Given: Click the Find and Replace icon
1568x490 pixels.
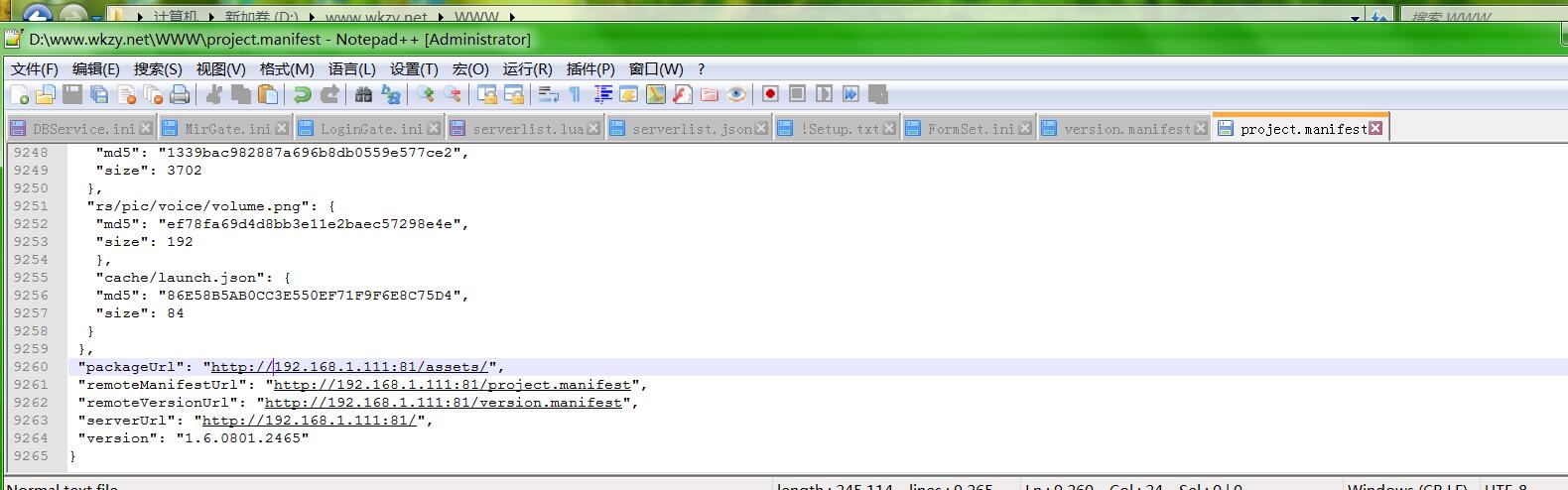Looking at the screenshot, I should click(x=391, y=94).
